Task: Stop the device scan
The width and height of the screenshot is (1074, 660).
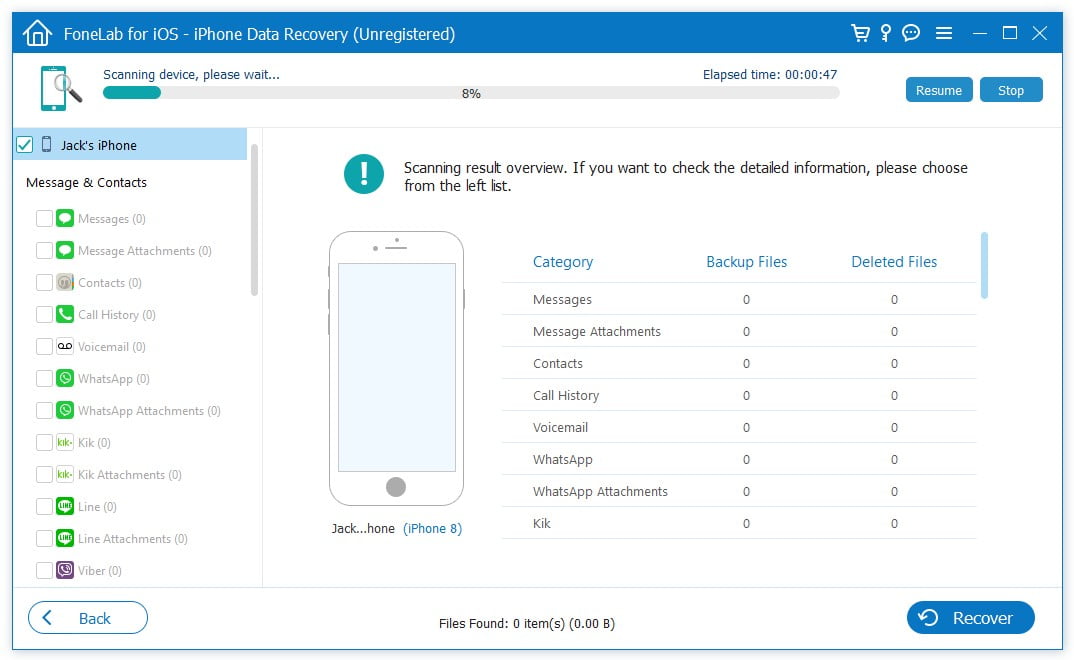Action: 1011,90
